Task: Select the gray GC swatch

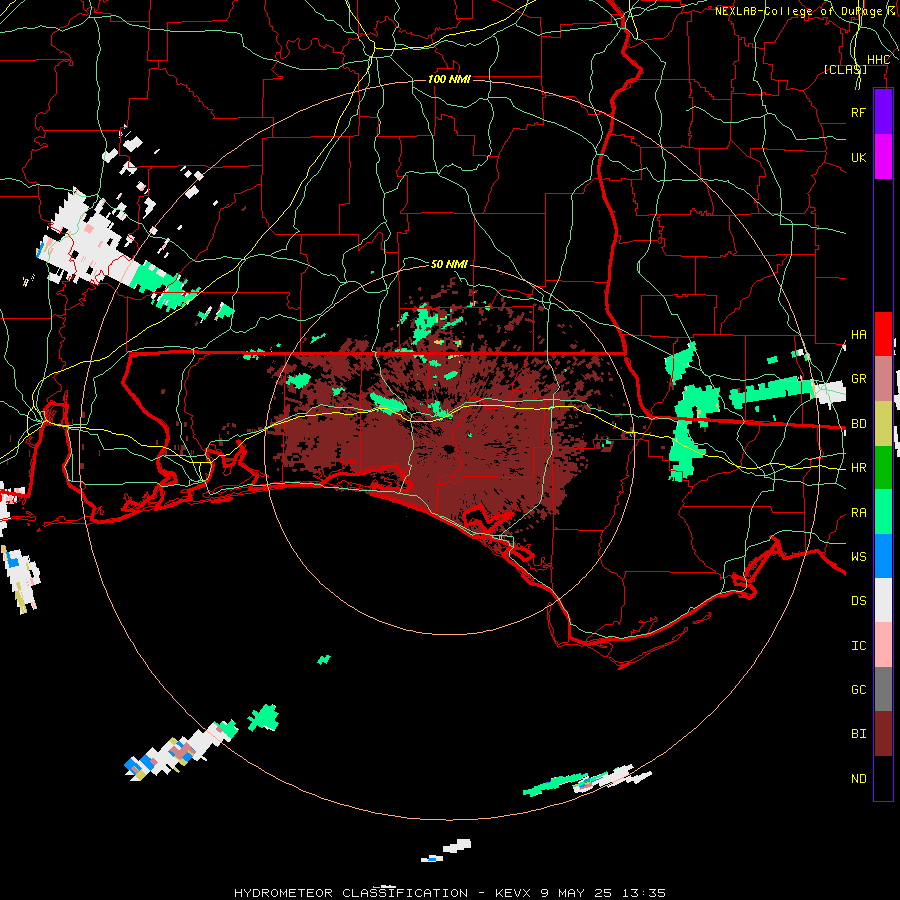Action: (883, 689)
